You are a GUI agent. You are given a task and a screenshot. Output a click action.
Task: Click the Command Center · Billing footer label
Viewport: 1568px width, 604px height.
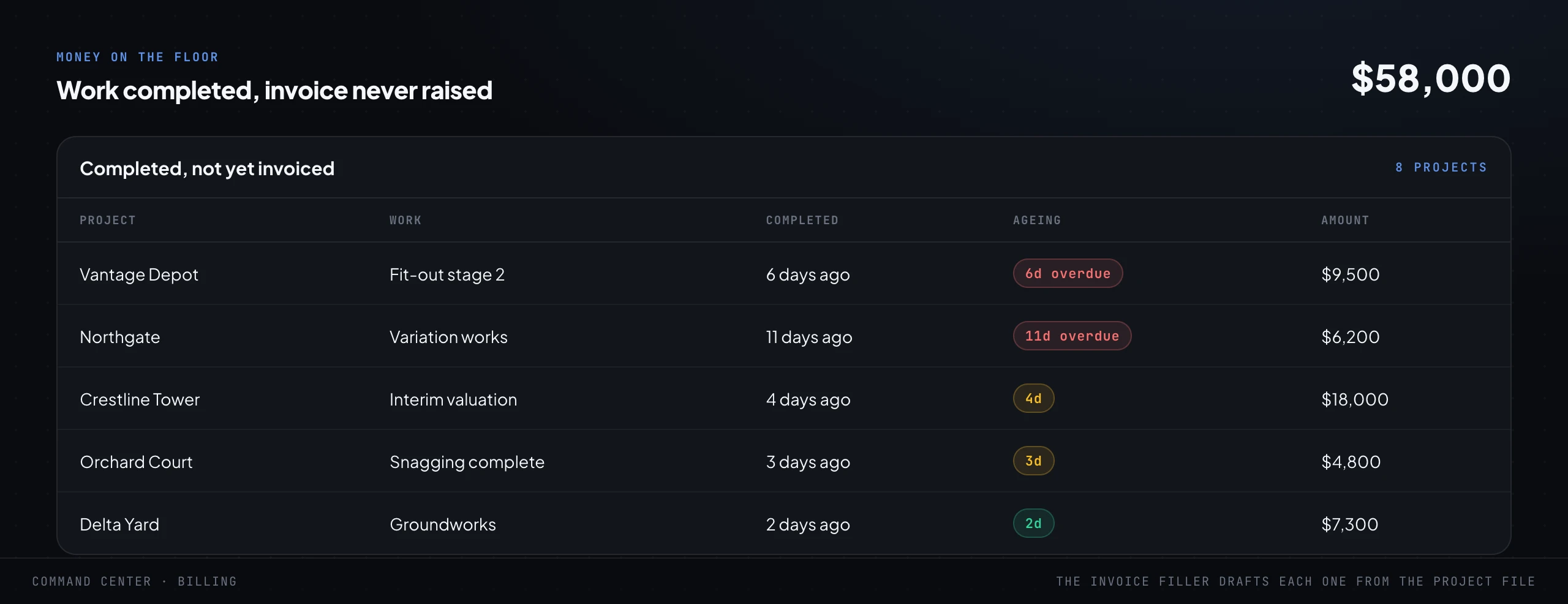[134, 581]
